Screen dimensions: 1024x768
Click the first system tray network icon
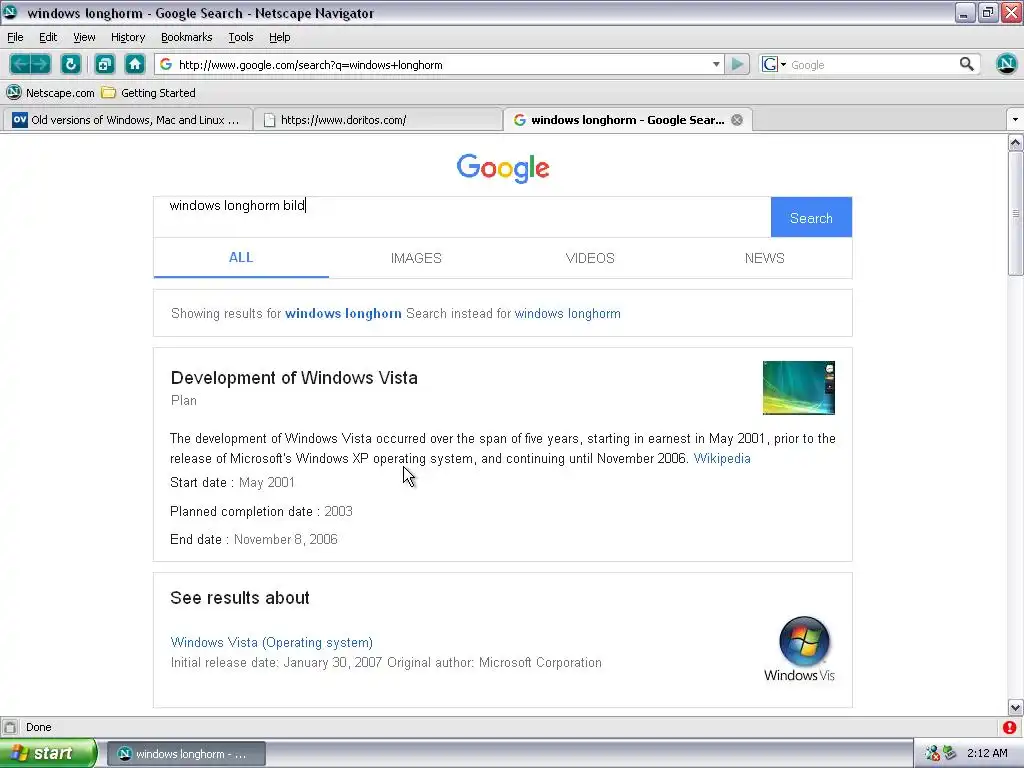pyautogui.click(x=932, y=753)
